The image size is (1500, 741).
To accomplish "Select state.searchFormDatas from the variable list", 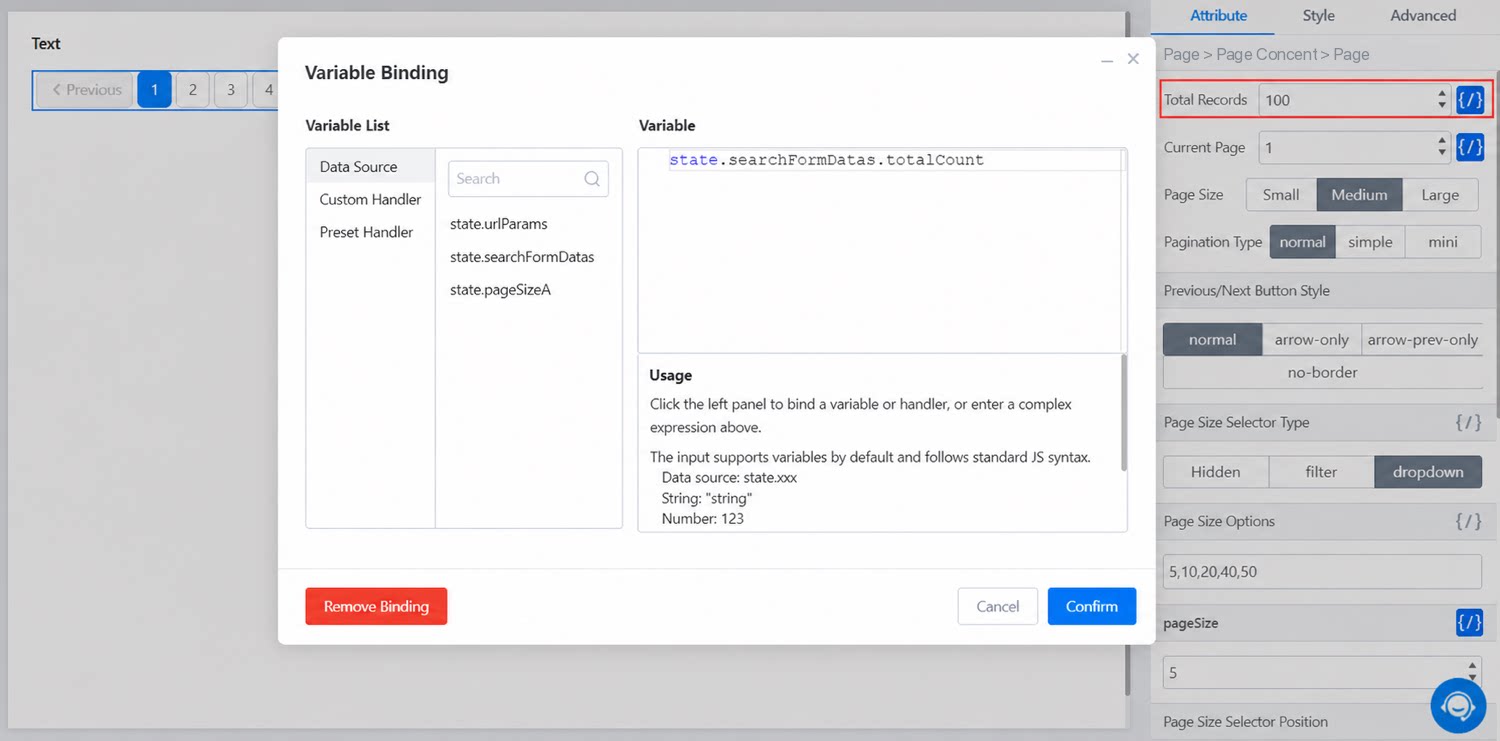I will (522, 257).
